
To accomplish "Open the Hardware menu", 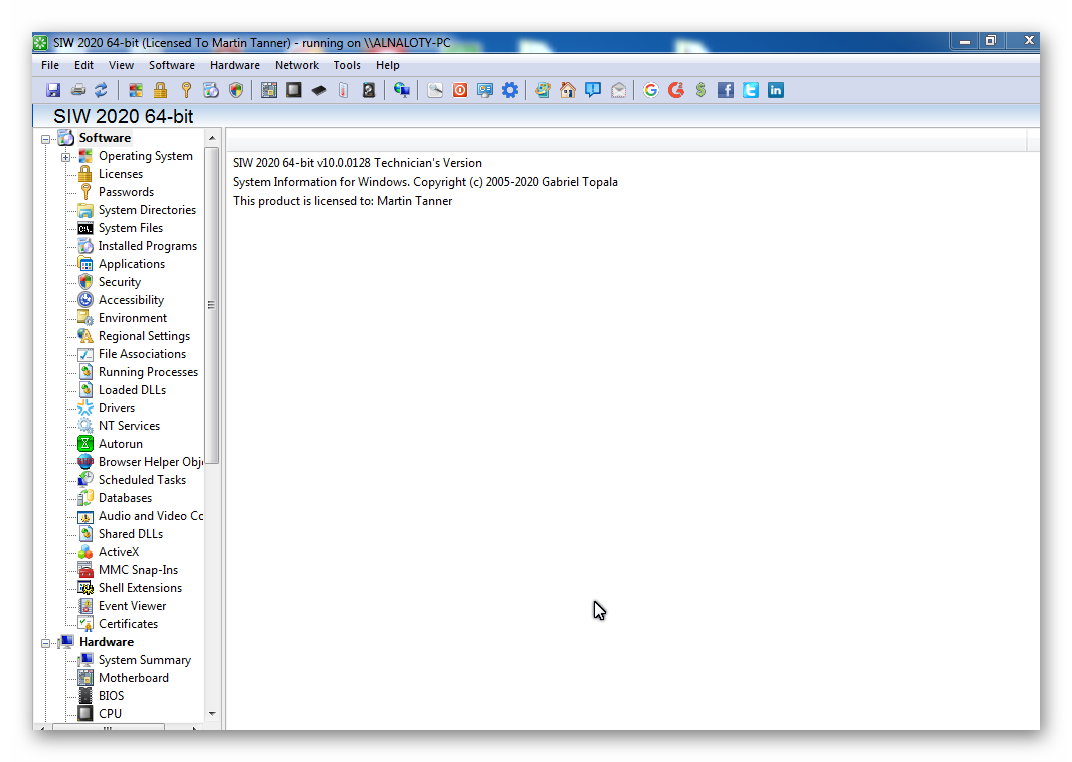I will 234,65.
